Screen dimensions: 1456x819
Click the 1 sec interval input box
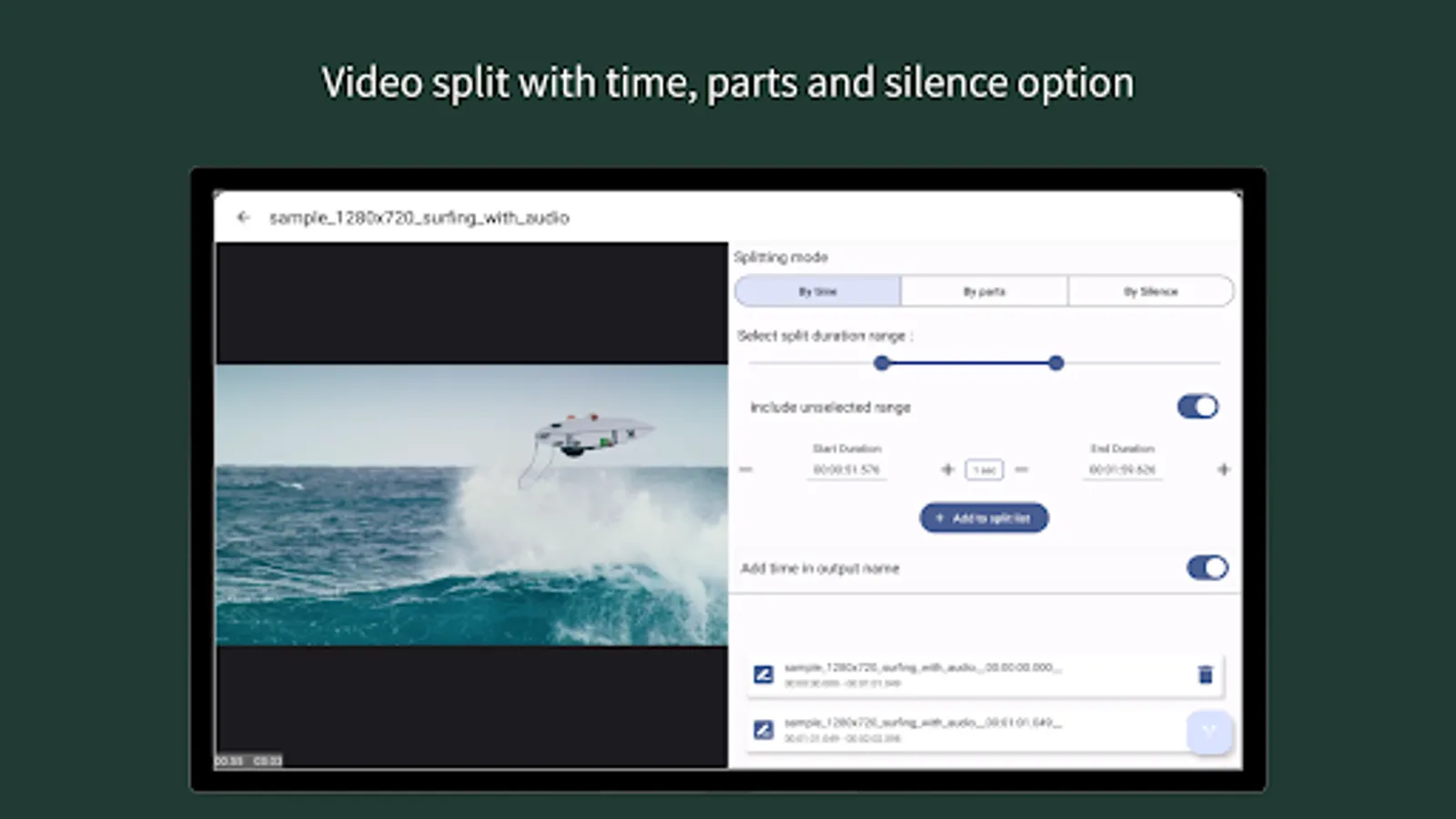pos(984,470)
